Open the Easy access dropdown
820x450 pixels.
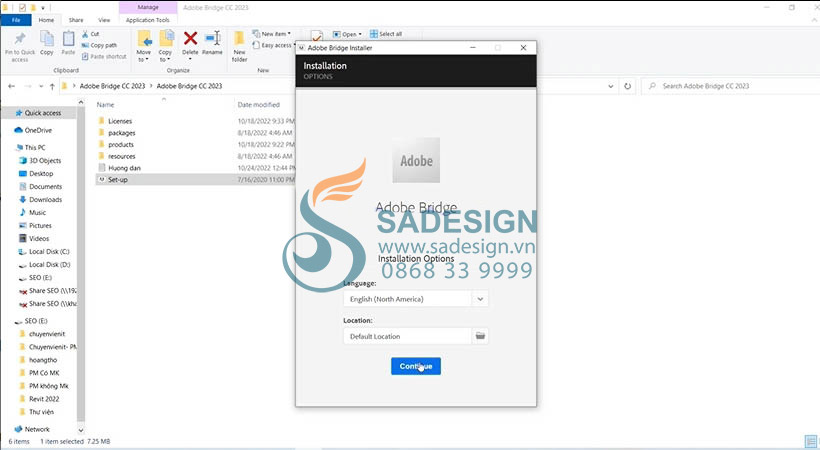pos(272,46)
